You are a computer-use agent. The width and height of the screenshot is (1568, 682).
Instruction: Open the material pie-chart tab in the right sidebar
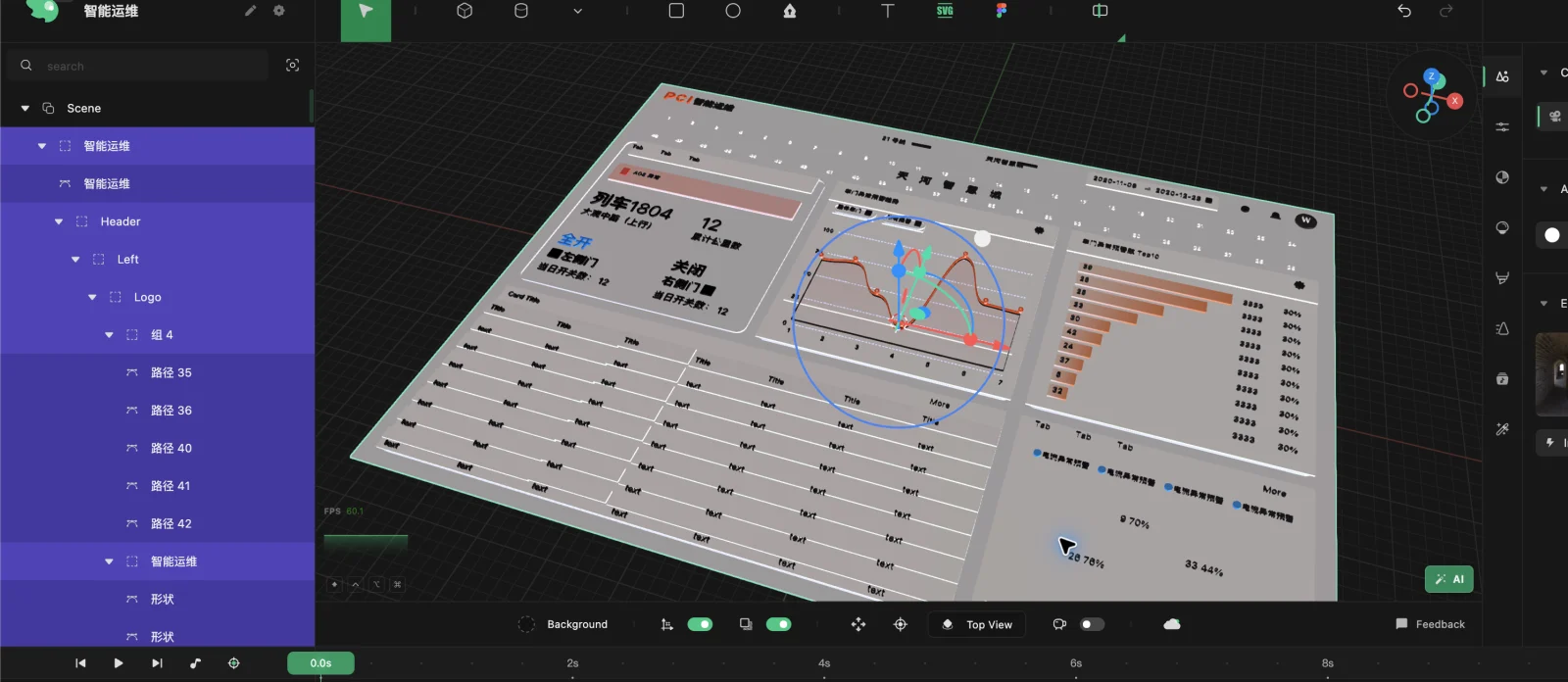[x=1502, y=177]
